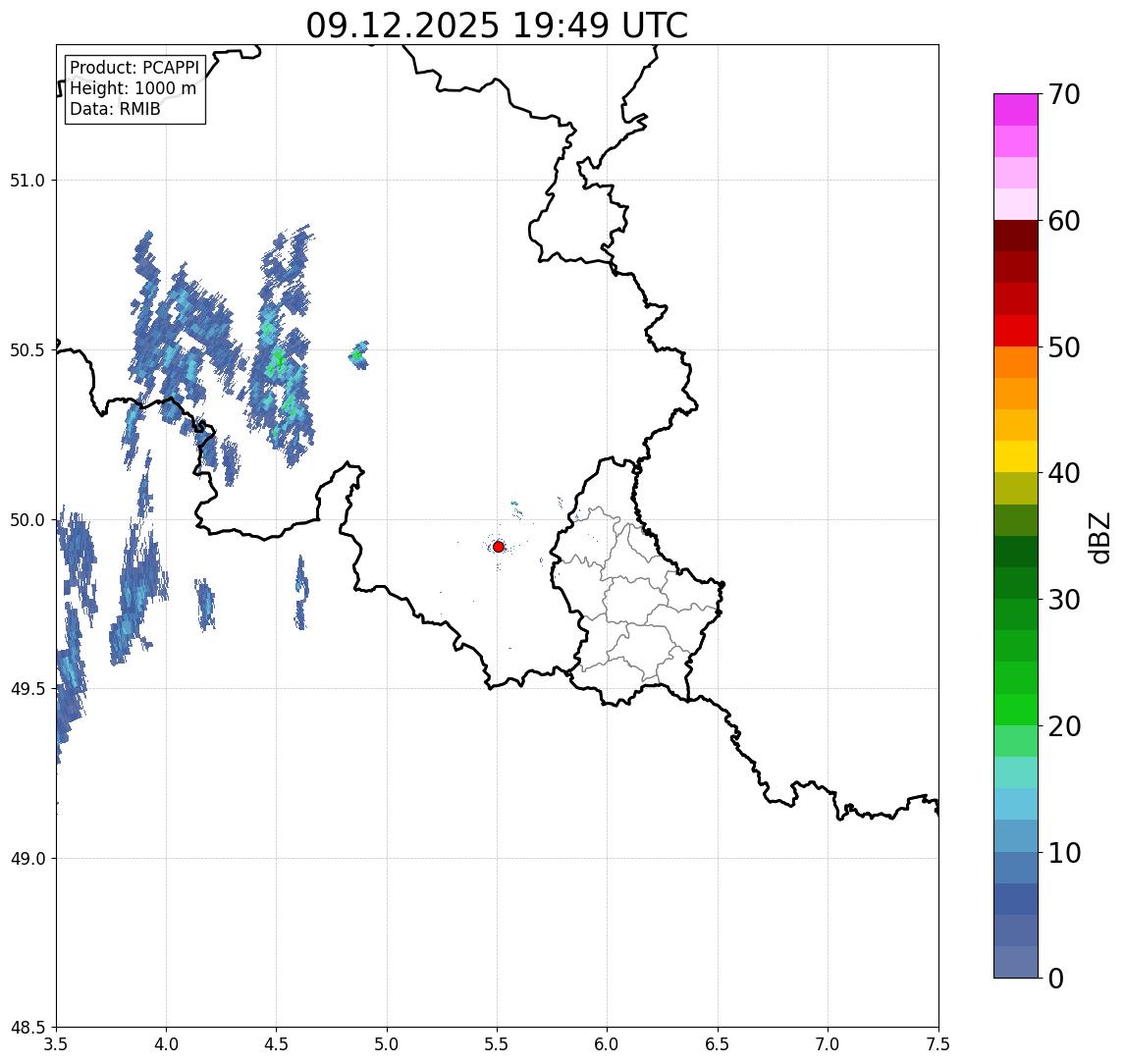Click the 49.5 latitude axis label
The width and height of the screenshot is (1124, 1064).
(x=27, y=689)
